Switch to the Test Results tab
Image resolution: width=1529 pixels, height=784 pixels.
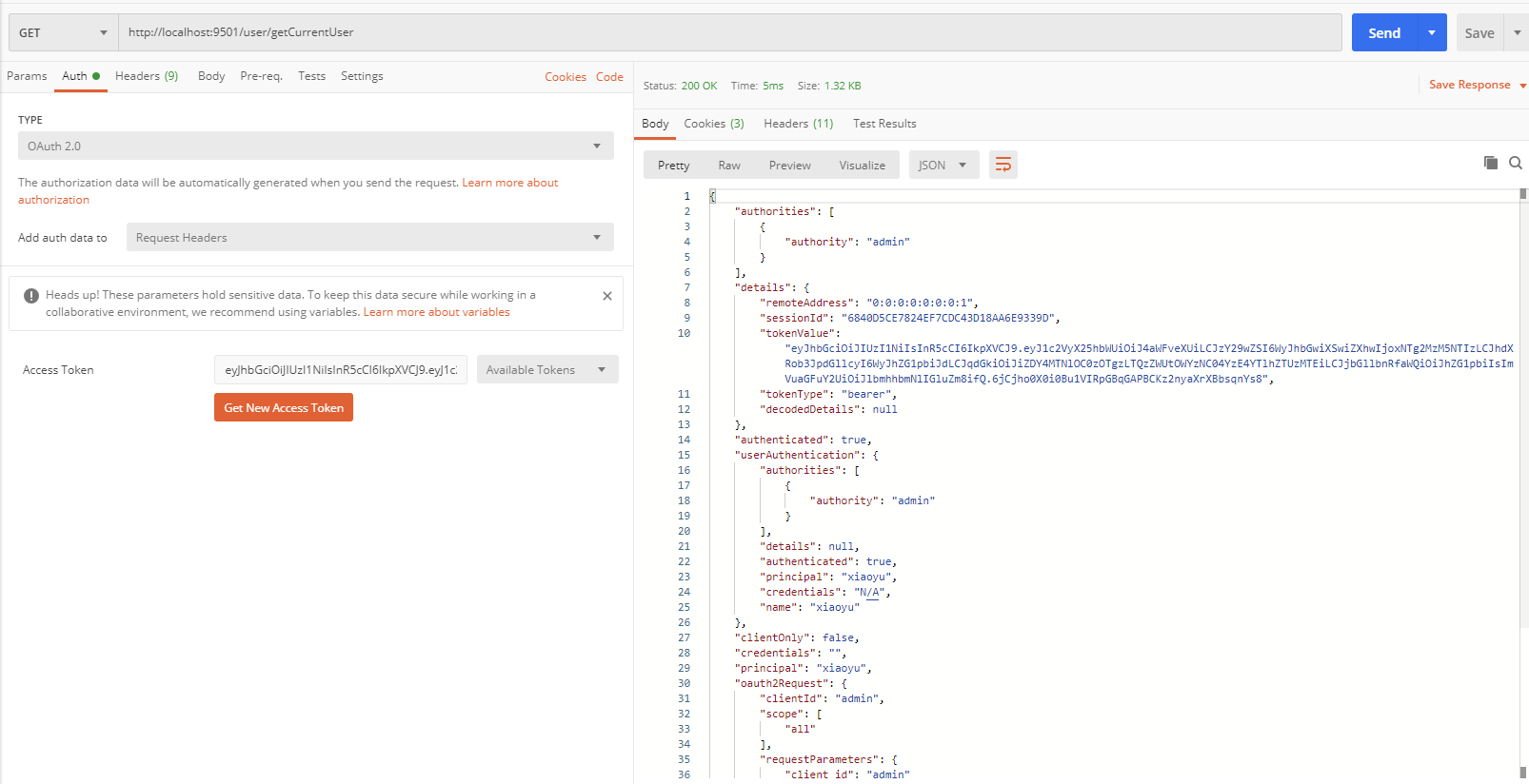click(884, 124)
